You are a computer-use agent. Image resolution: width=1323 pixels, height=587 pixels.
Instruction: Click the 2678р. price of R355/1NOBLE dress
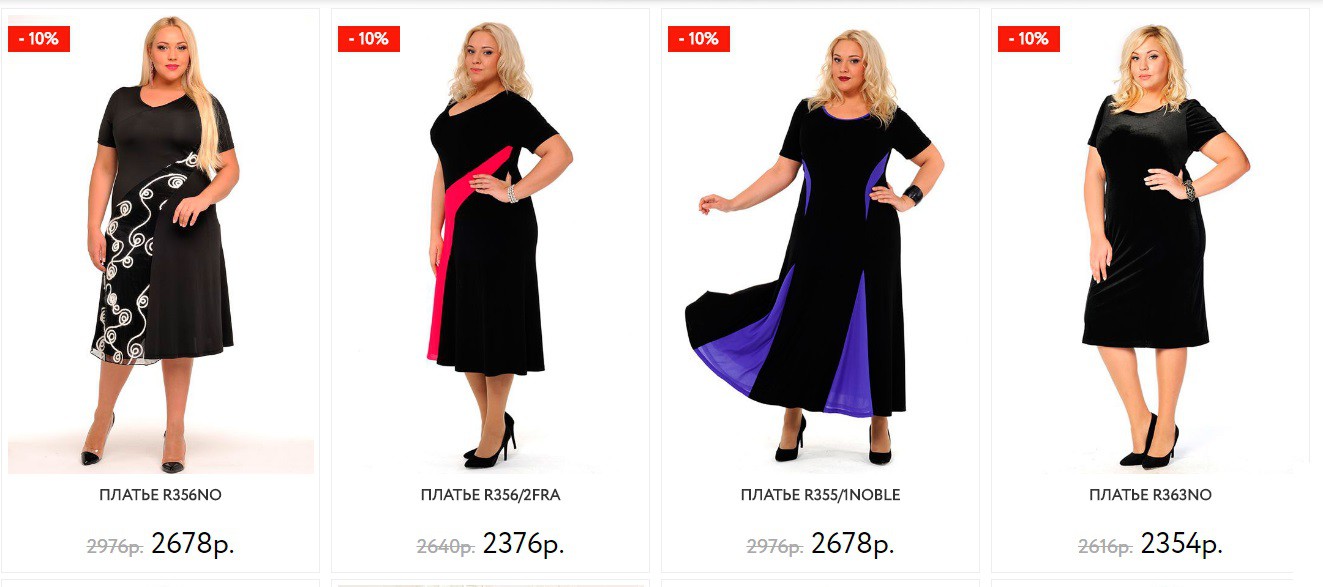click(x=853, y=544)
